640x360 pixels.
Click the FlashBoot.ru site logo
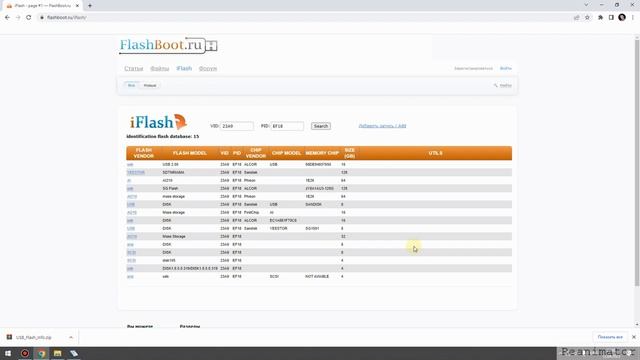(x=168, y=45)
